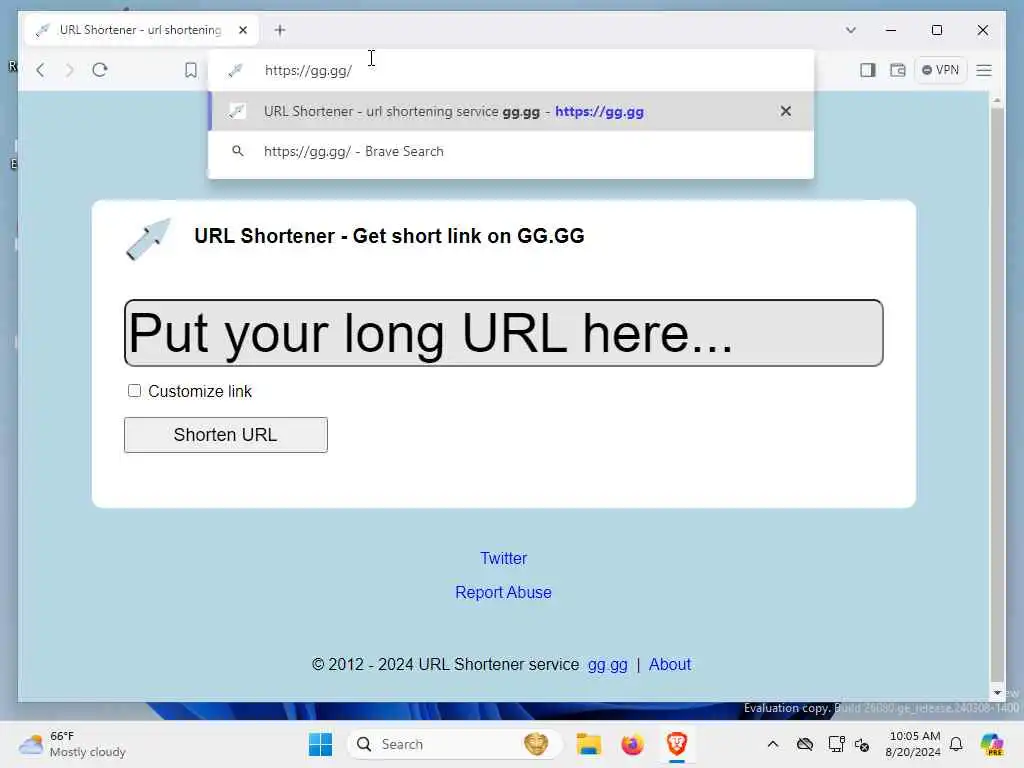Open the About link in the footer
The height and width of the screenshot is (768, 1024).
tap(670, 665)
